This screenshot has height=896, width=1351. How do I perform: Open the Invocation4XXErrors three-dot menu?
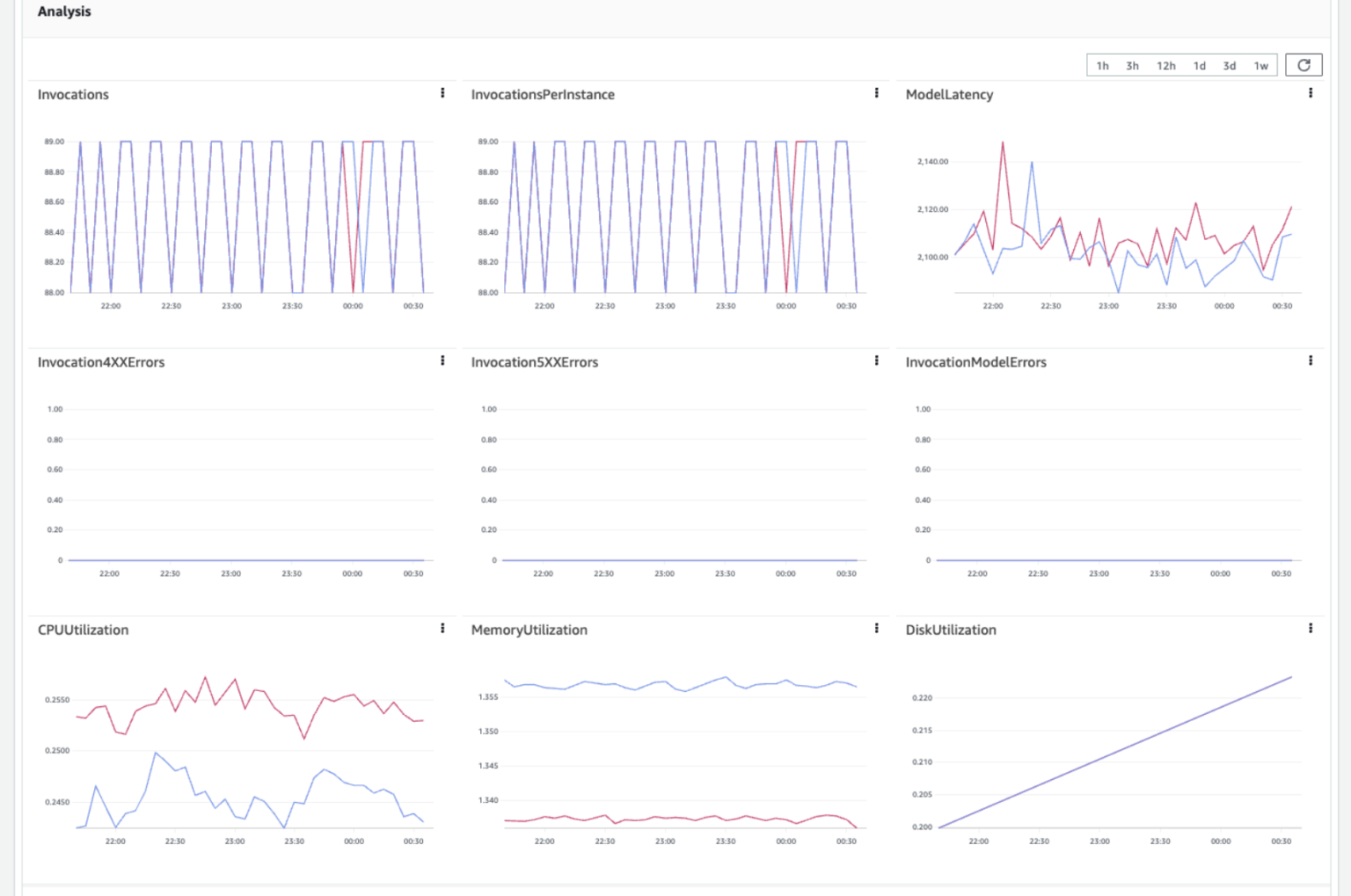click(442, 361)
